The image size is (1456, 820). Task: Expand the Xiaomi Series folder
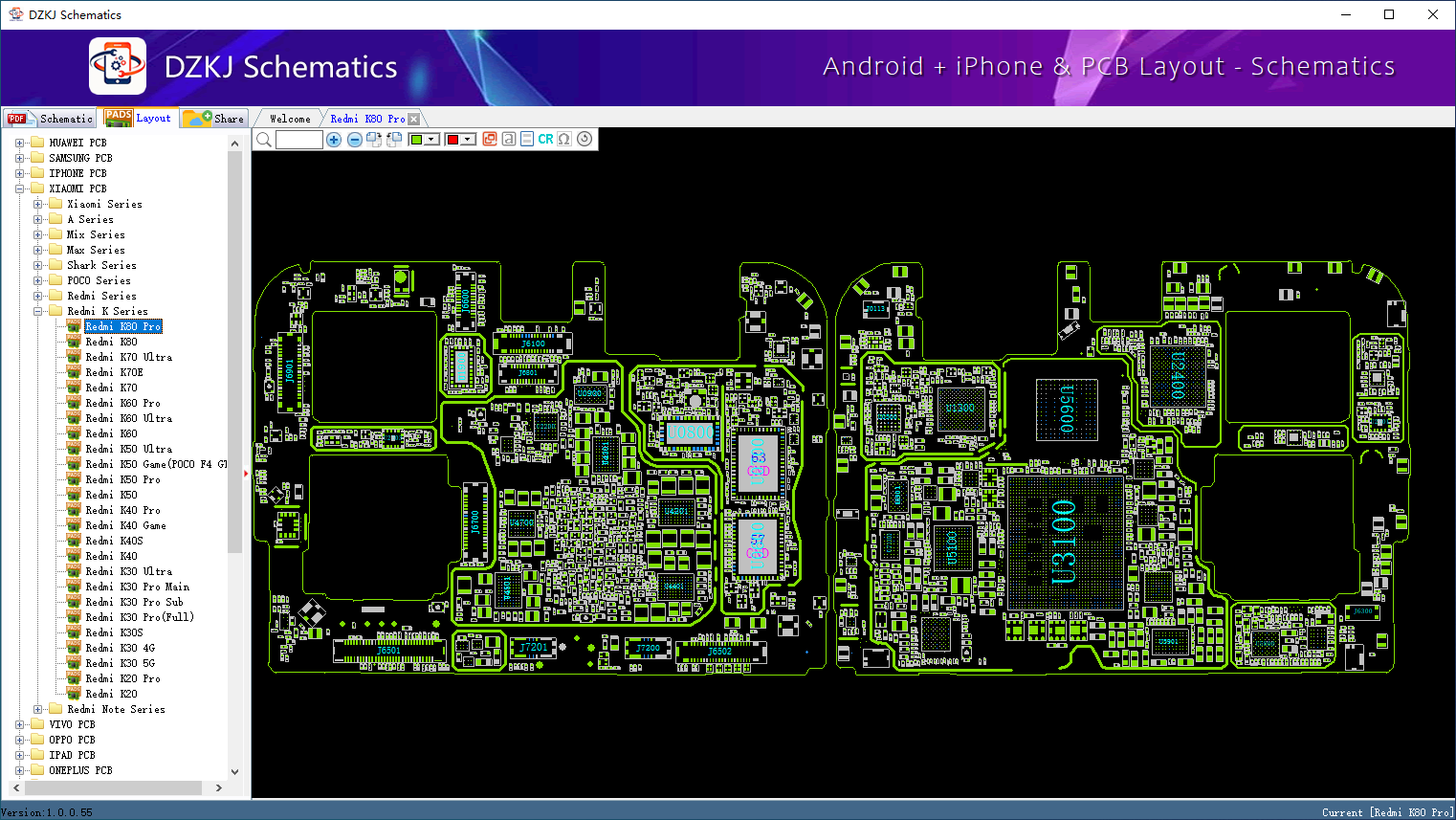pyautogui.click(x=37, y=204)
